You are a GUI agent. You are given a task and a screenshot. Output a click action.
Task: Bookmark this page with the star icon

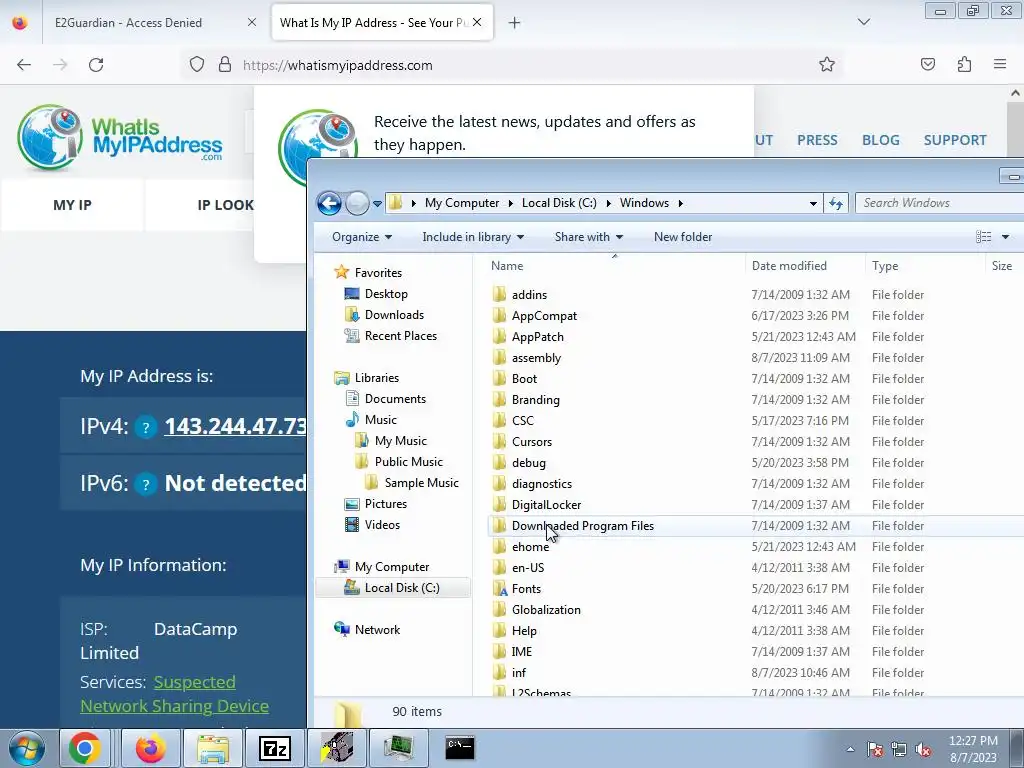click(827, 65)
